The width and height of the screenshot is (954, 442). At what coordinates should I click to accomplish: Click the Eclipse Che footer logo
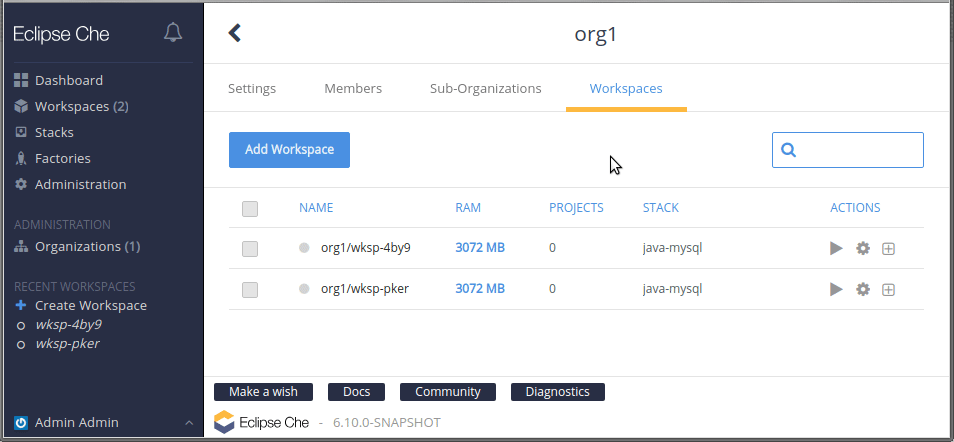tap(262, 423)
